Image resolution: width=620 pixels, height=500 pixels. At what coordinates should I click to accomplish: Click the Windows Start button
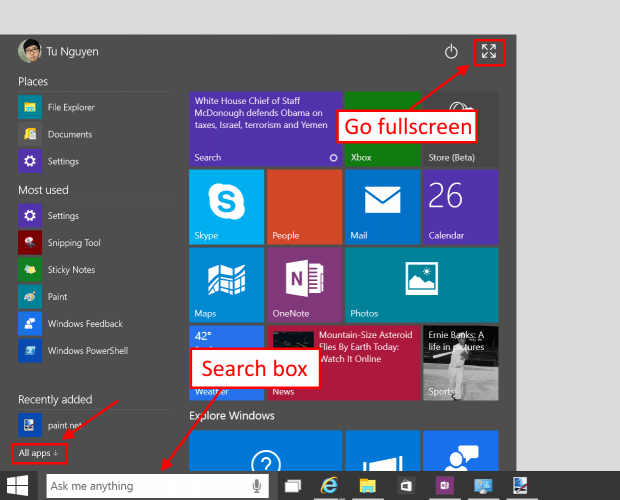click(x=18, y=485)
